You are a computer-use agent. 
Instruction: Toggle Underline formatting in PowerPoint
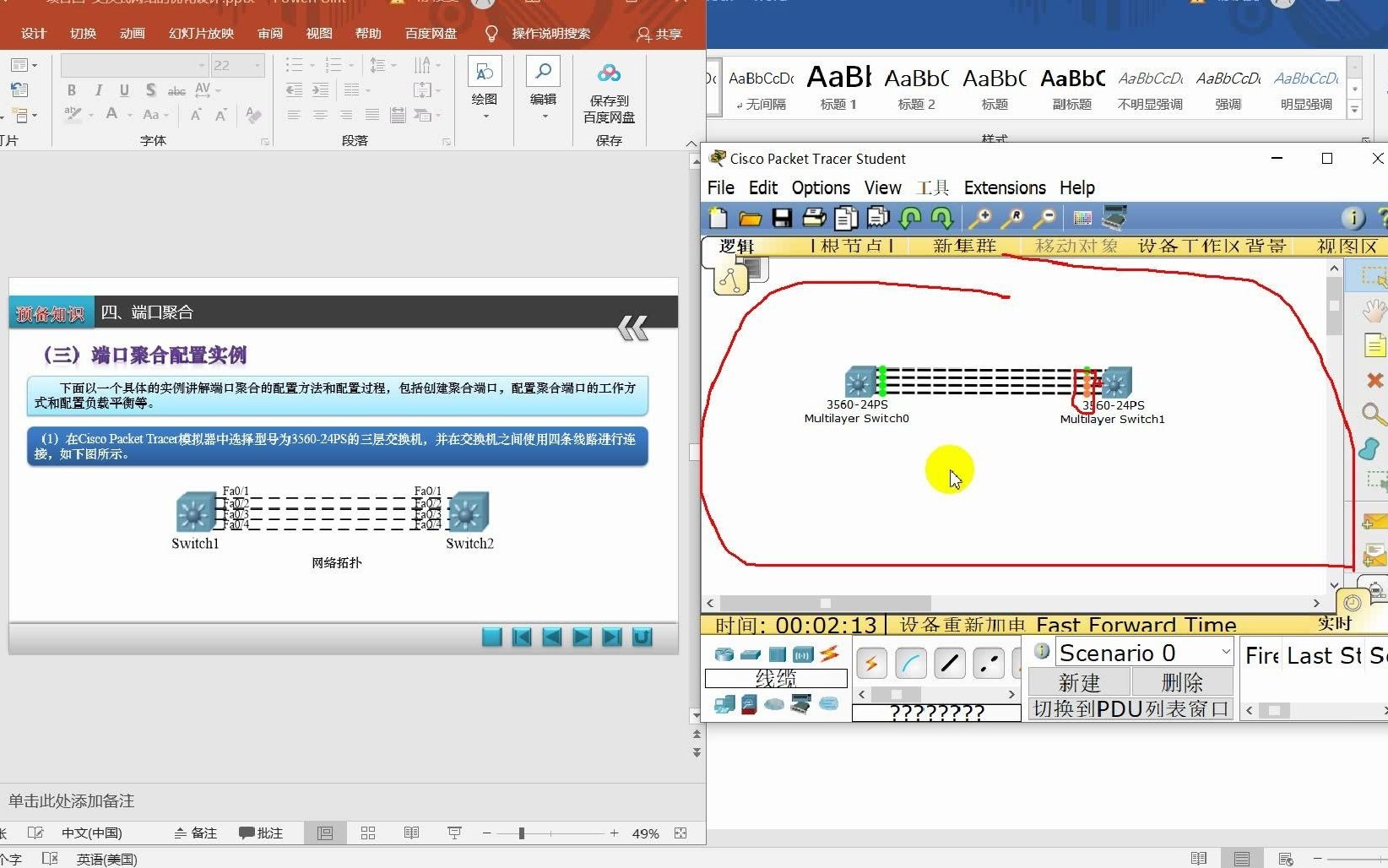[124, 90]
